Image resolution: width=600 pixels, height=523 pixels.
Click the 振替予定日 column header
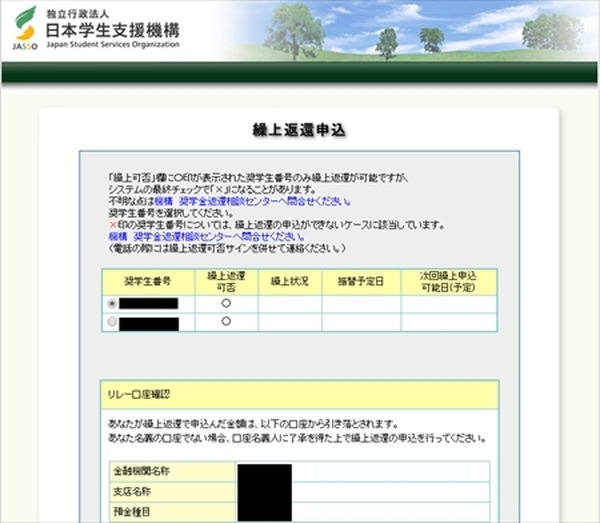pyautogui.click(x=361, y=282)
